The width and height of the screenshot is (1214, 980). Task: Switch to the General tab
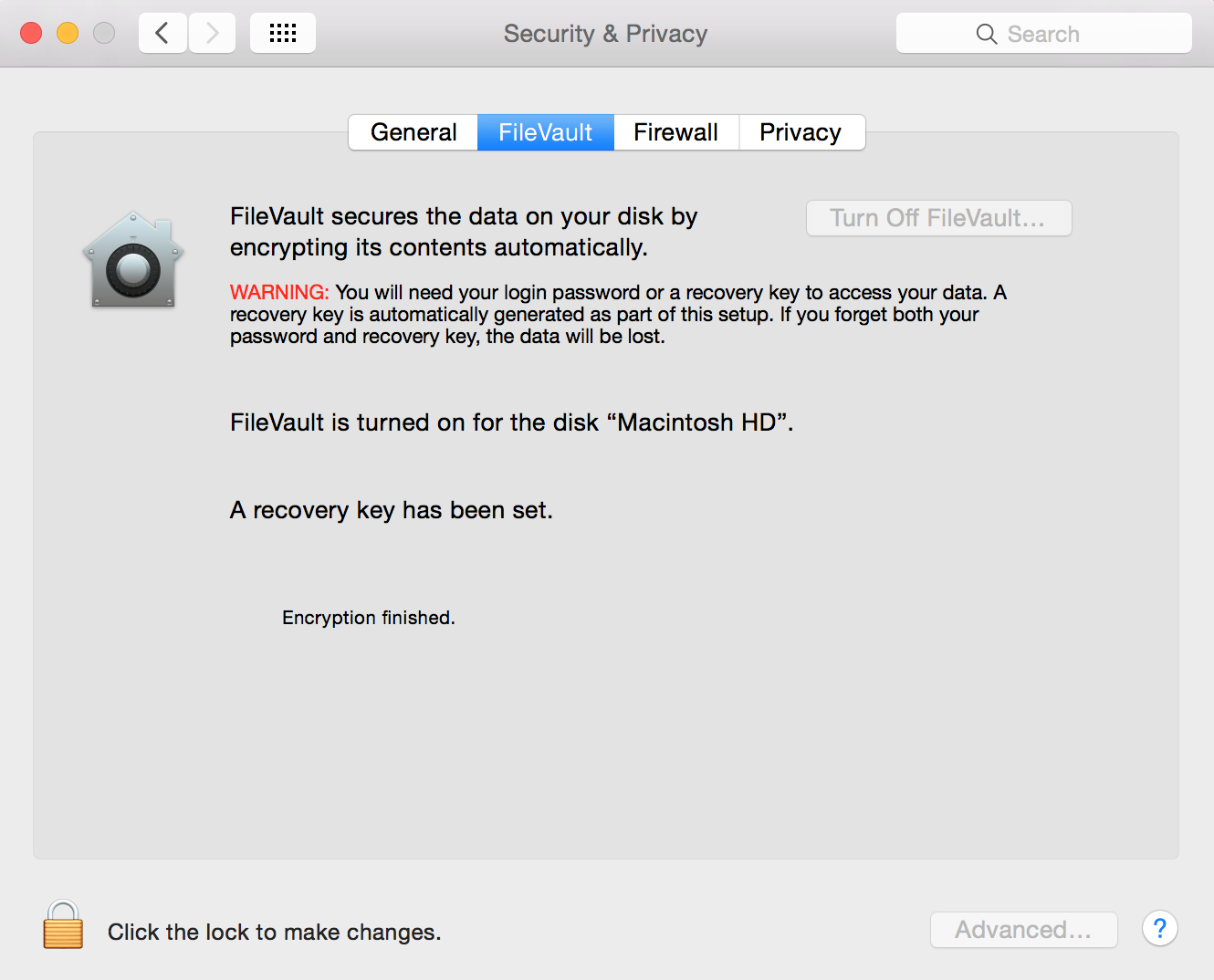pyautogui.click(x=413, y=132)
